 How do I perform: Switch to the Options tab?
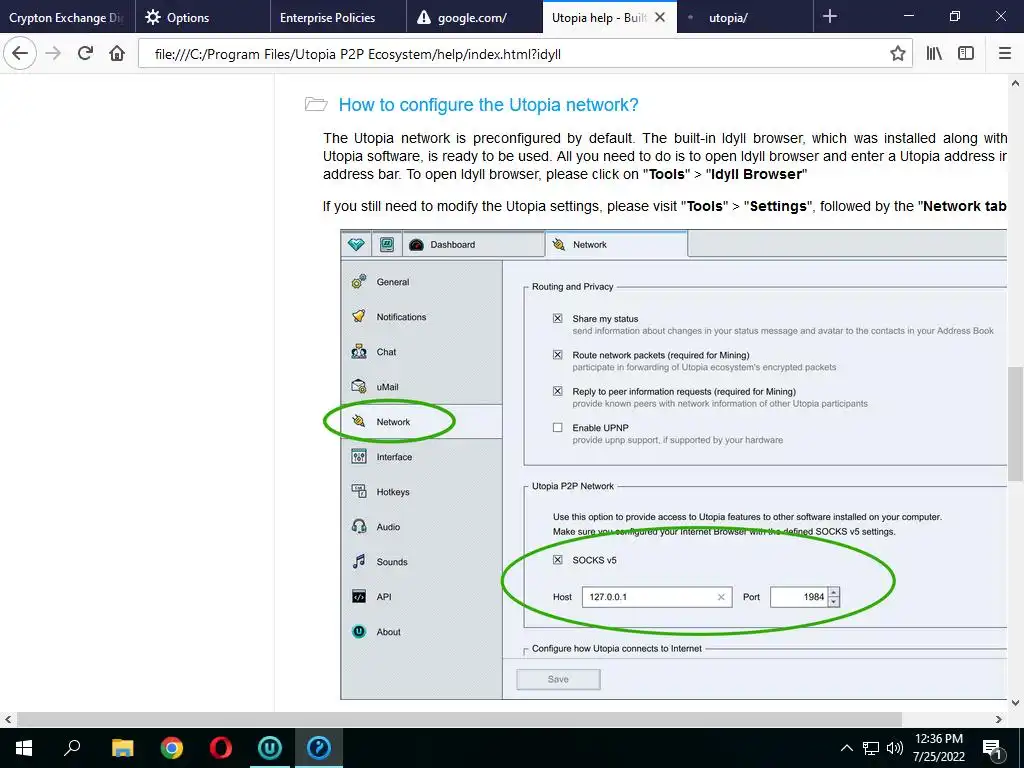(x=202, y=17)
